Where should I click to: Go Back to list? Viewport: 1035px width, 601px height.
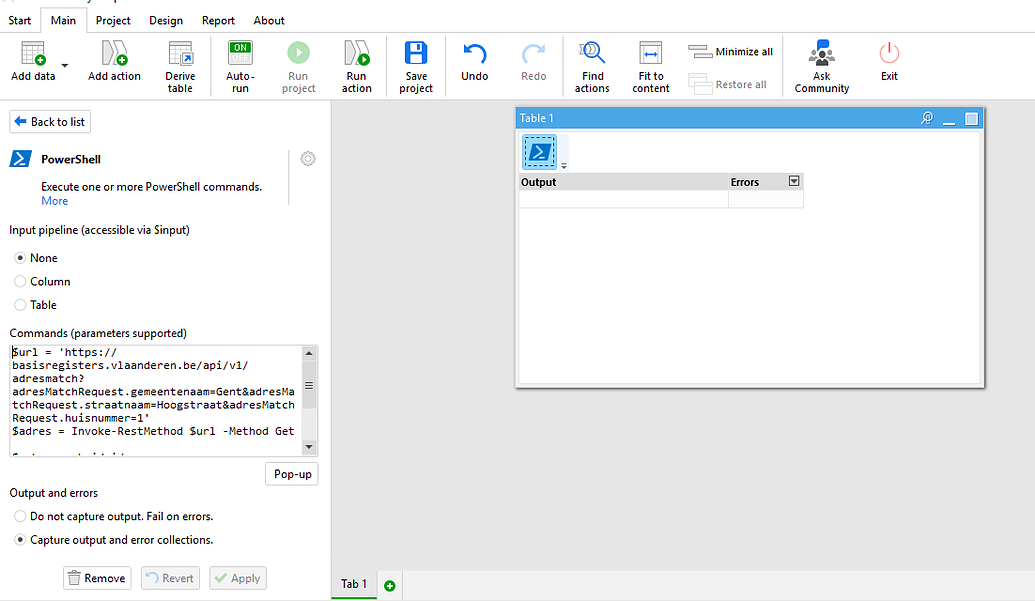(50, 121)
